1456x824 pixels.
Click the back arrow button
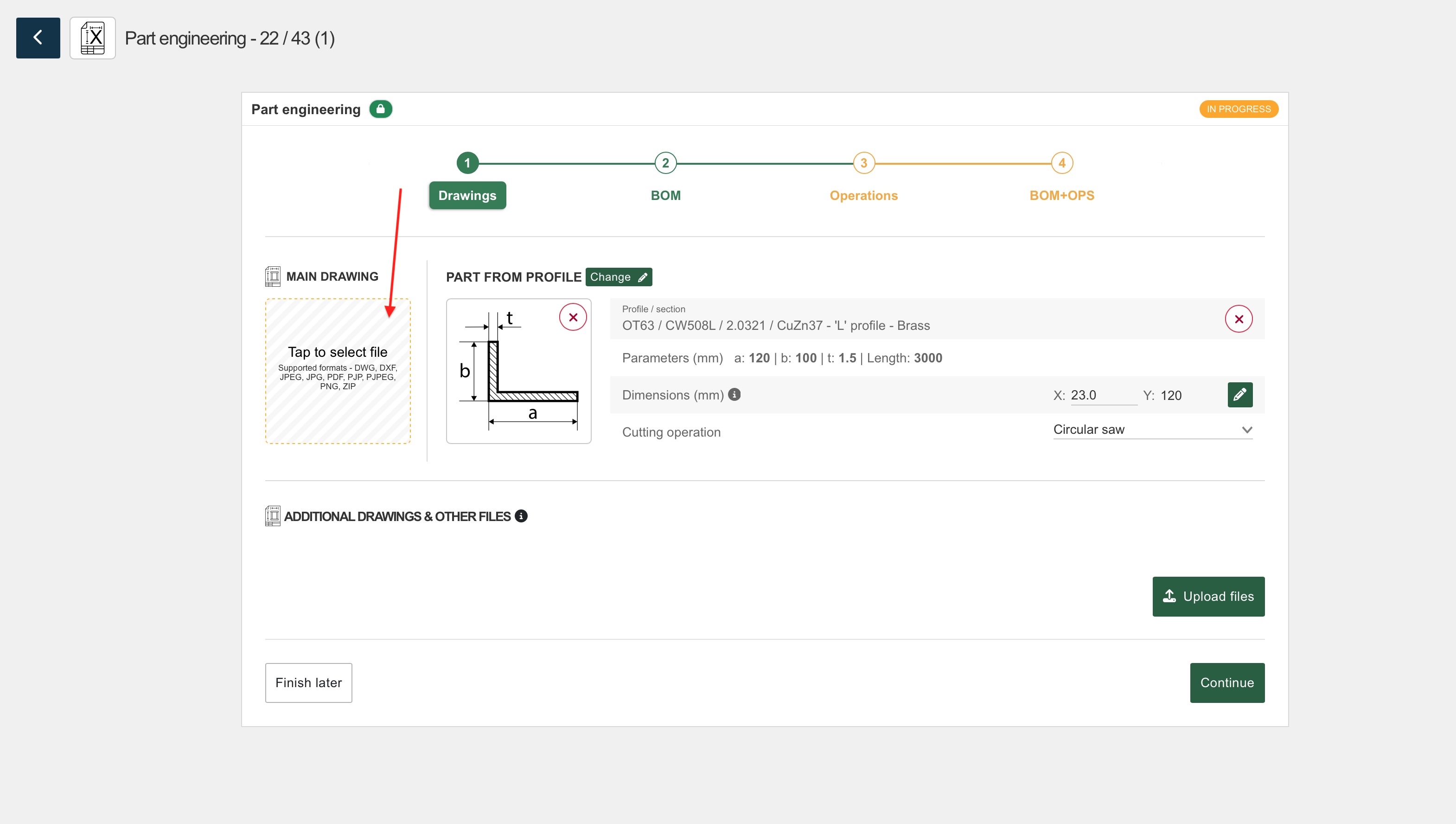click(x=38, y=38)
